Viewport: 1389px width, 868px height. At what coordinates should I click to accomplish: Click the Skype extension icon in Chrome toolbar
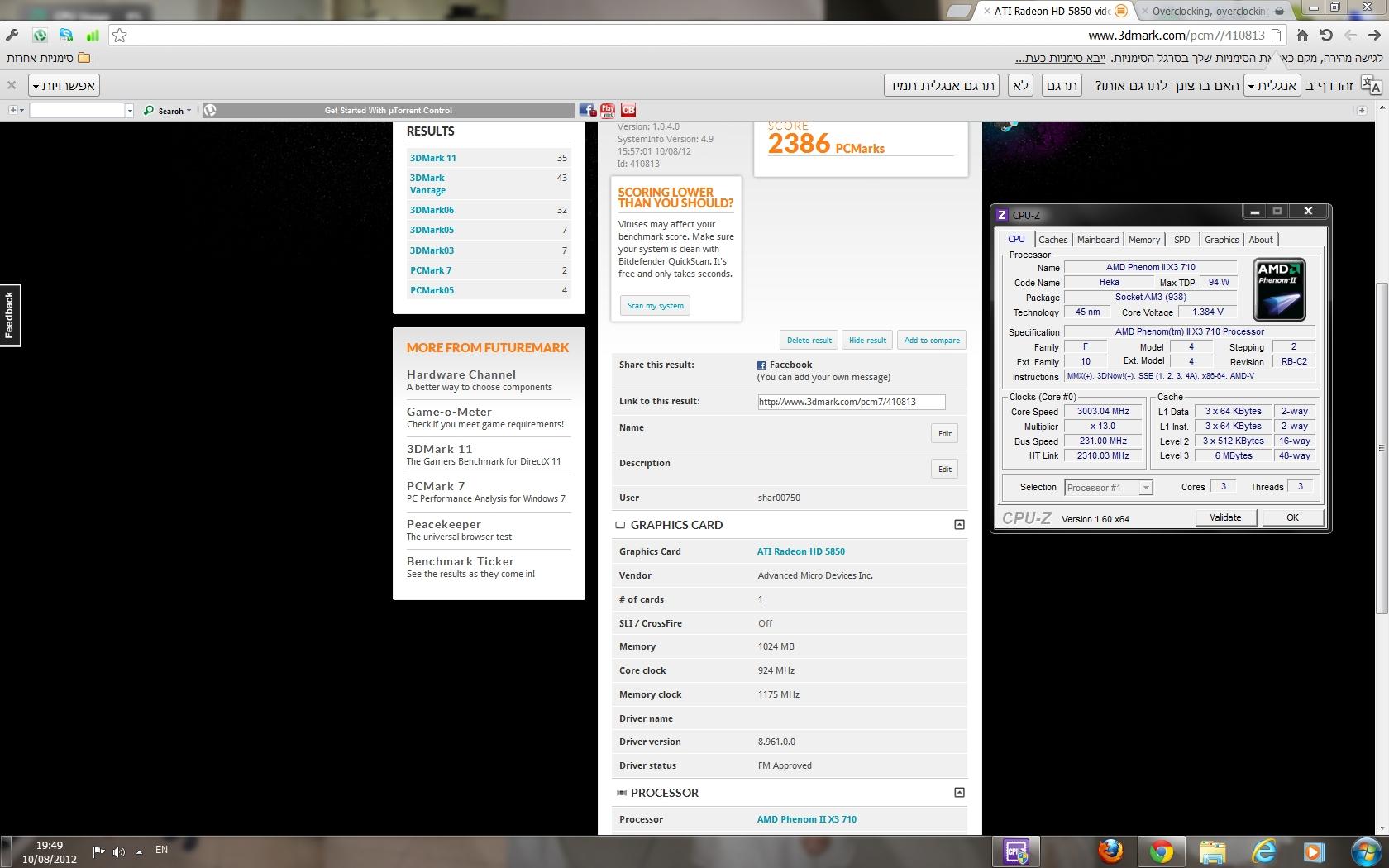tap(66, 36)
